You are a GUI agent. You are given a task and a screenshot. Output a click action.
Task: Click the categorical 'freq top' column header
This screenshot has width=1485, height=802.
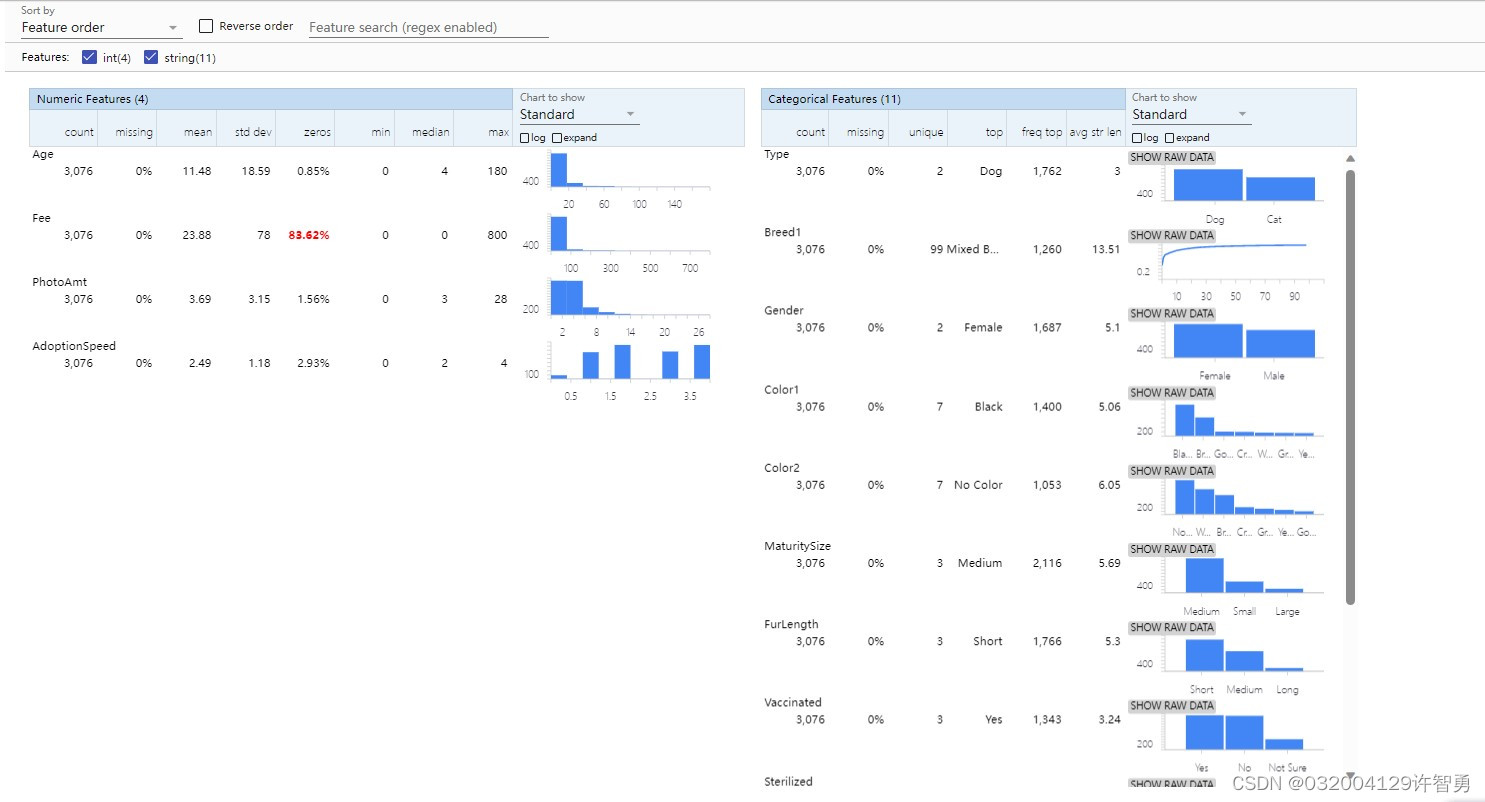point(1041,132)
